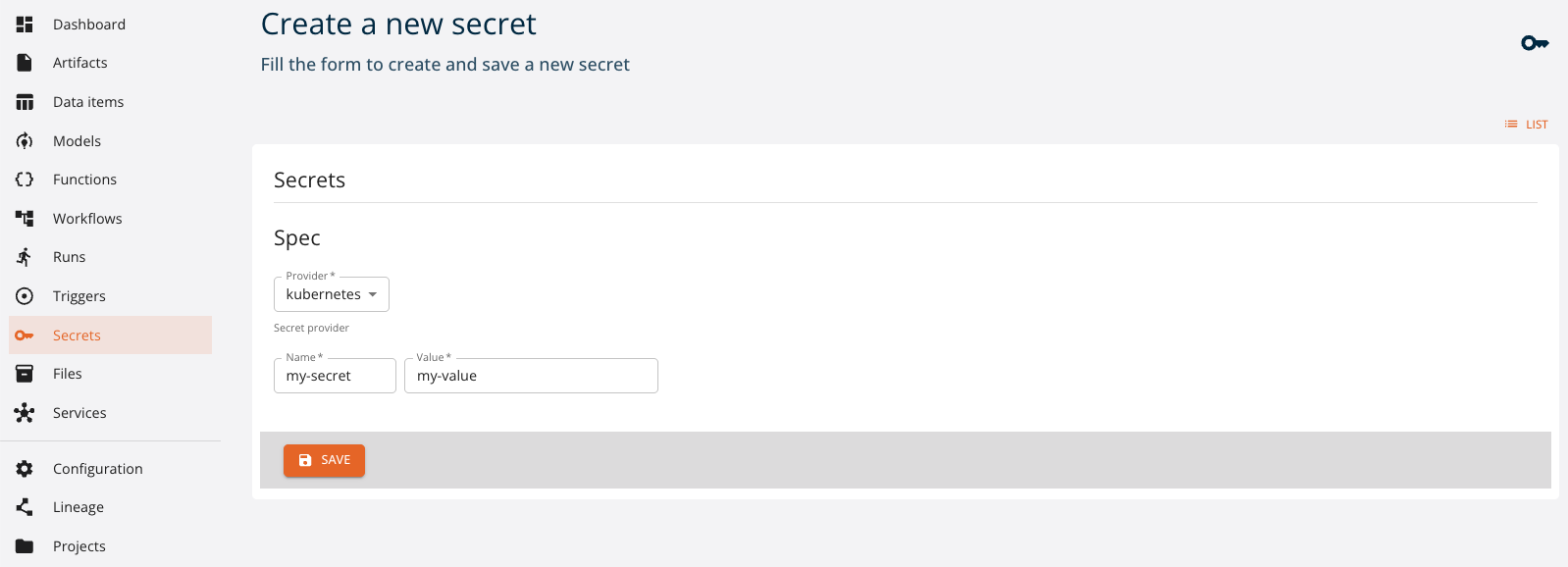Open Data items from the sidebar
Image resolution: width=1568 pixels, height=567 pixels.
click(x=25, y=101)
